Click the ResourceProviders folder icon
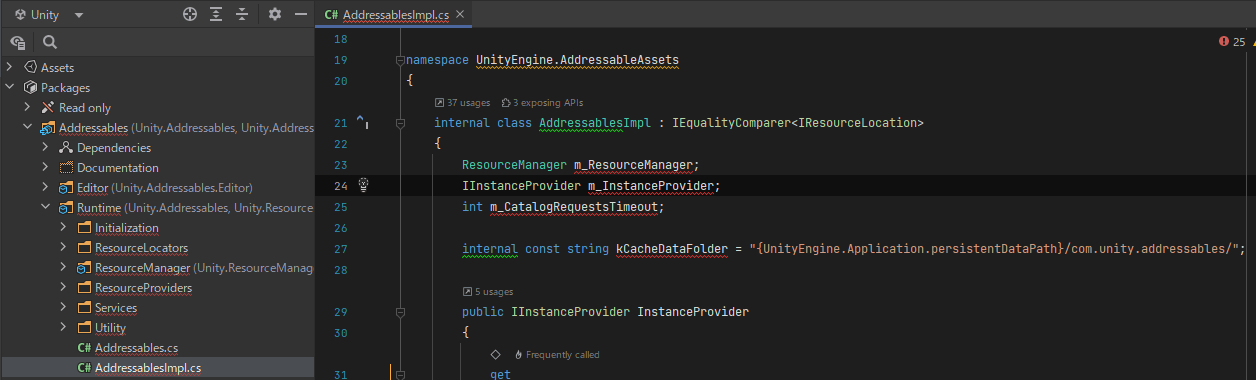This screenshot has width=1256, height=380. [x=84, y=288]
